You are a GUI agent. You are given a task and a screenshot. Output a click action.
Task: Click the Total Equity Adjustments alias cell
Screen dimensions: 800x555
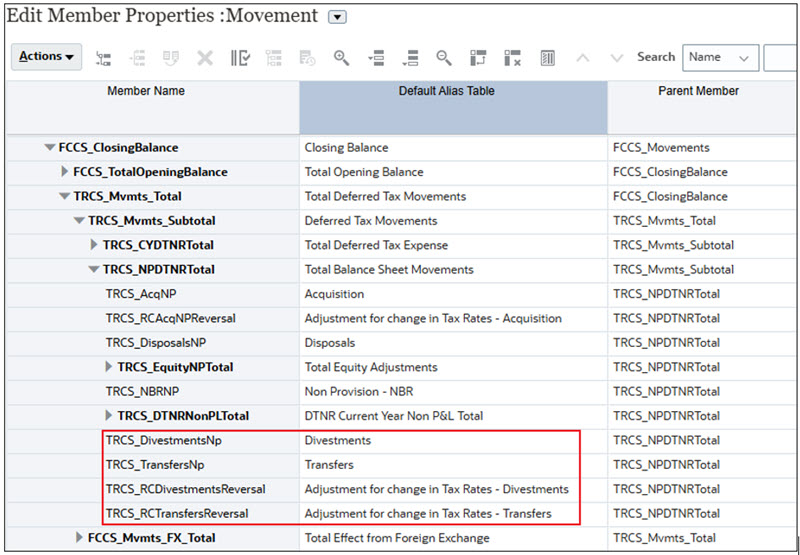coord(454,367)
